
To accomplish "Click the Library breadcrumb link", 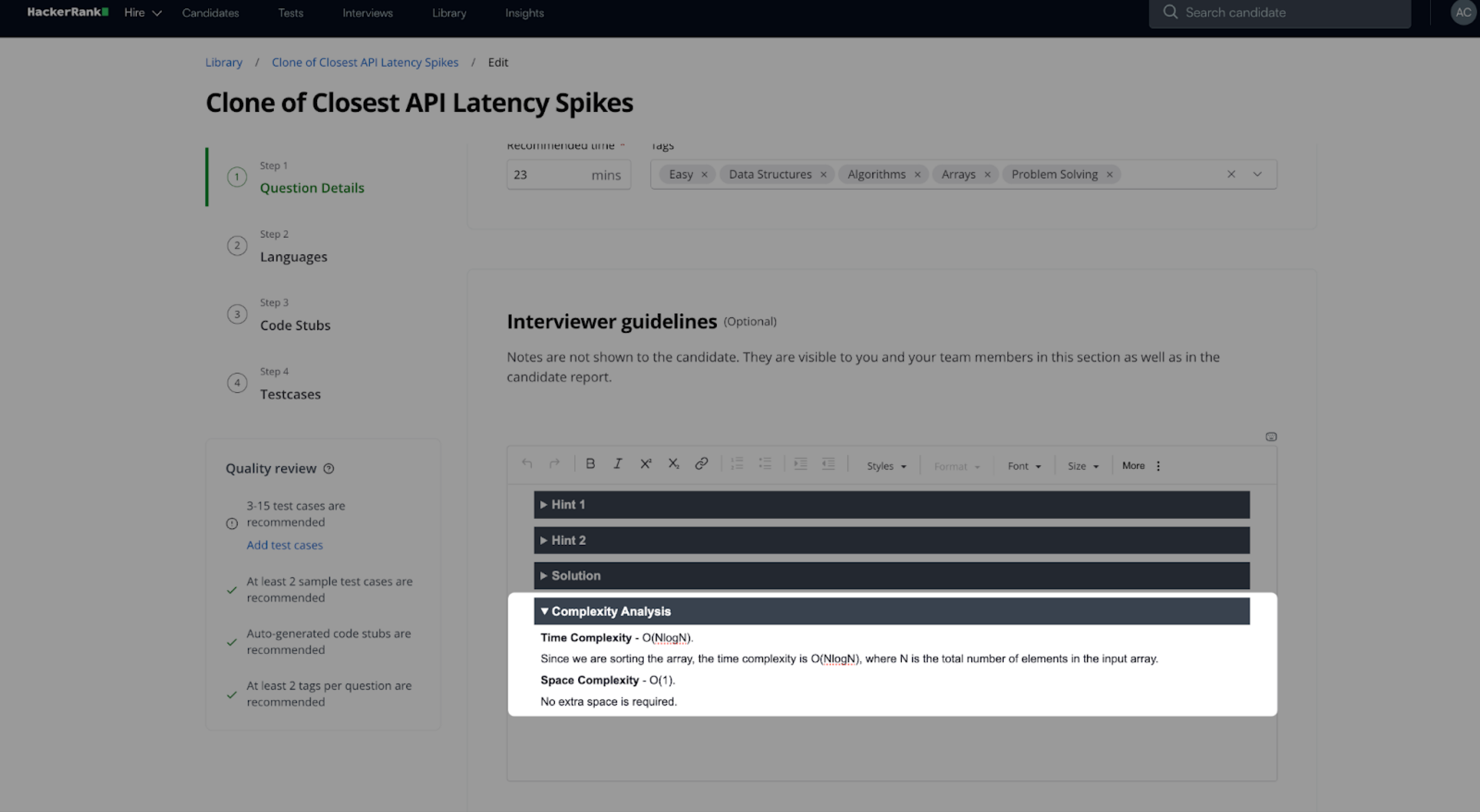I will click(x=223, y=62).
